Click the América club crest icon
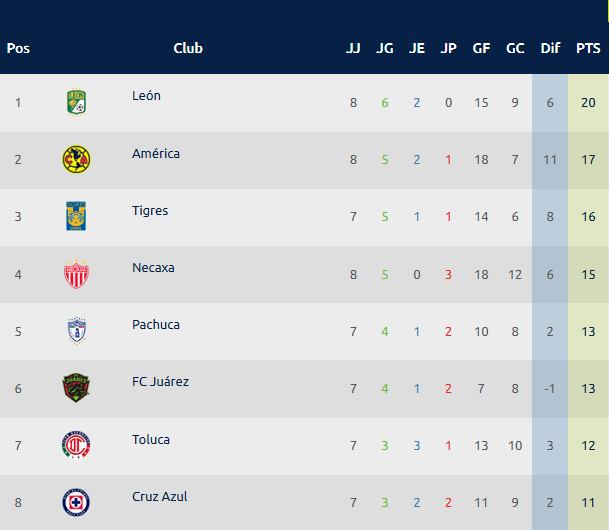The width and height of the screenshot is (609, 530). click(77, 159)
